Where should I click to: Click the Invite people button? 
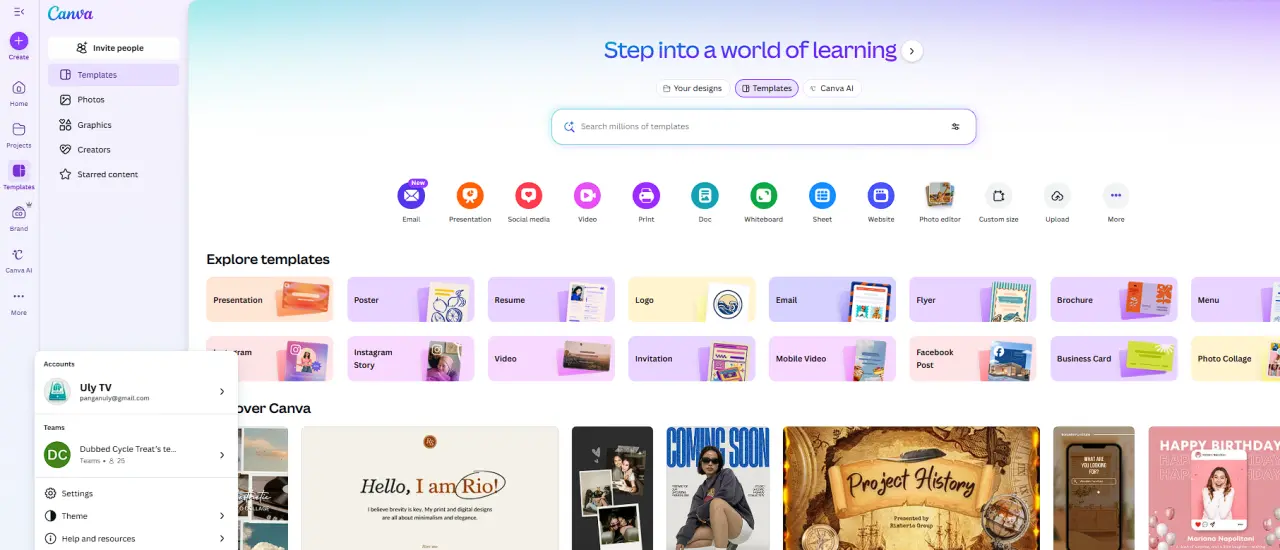point(113,48)
